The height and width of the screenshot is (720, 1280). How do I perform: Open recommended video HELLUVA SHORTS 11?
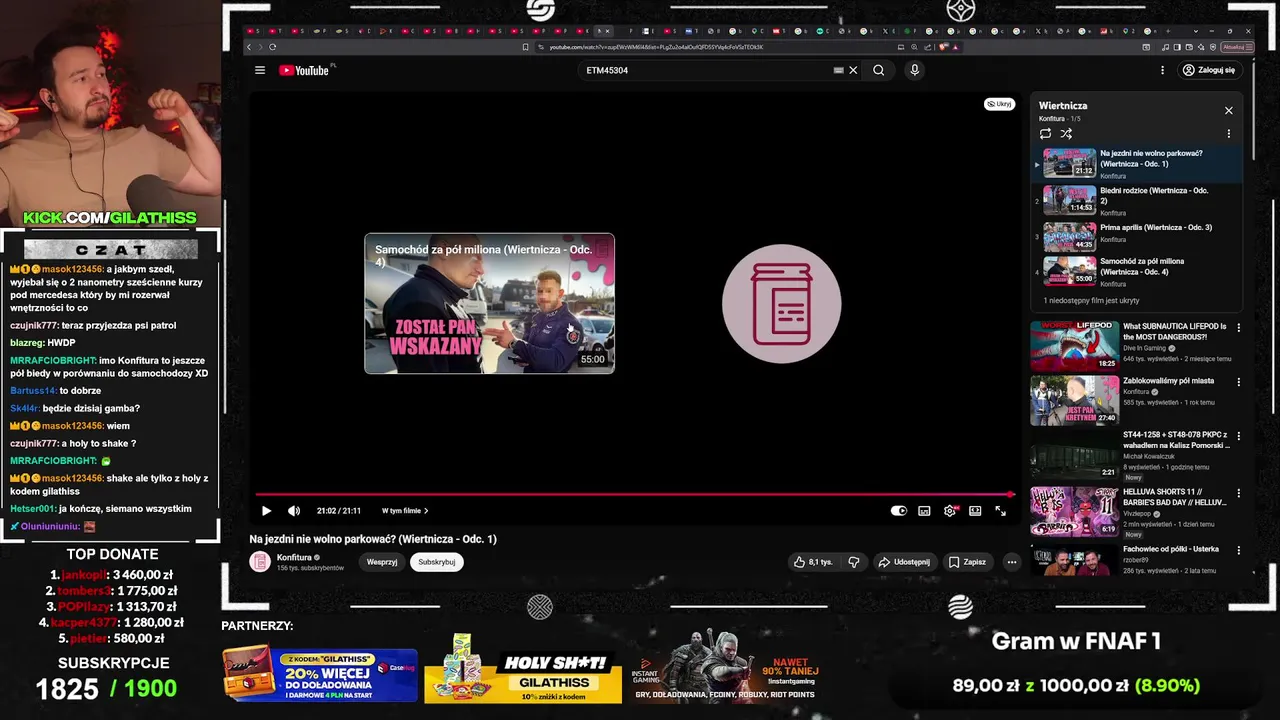(1130, 512)
